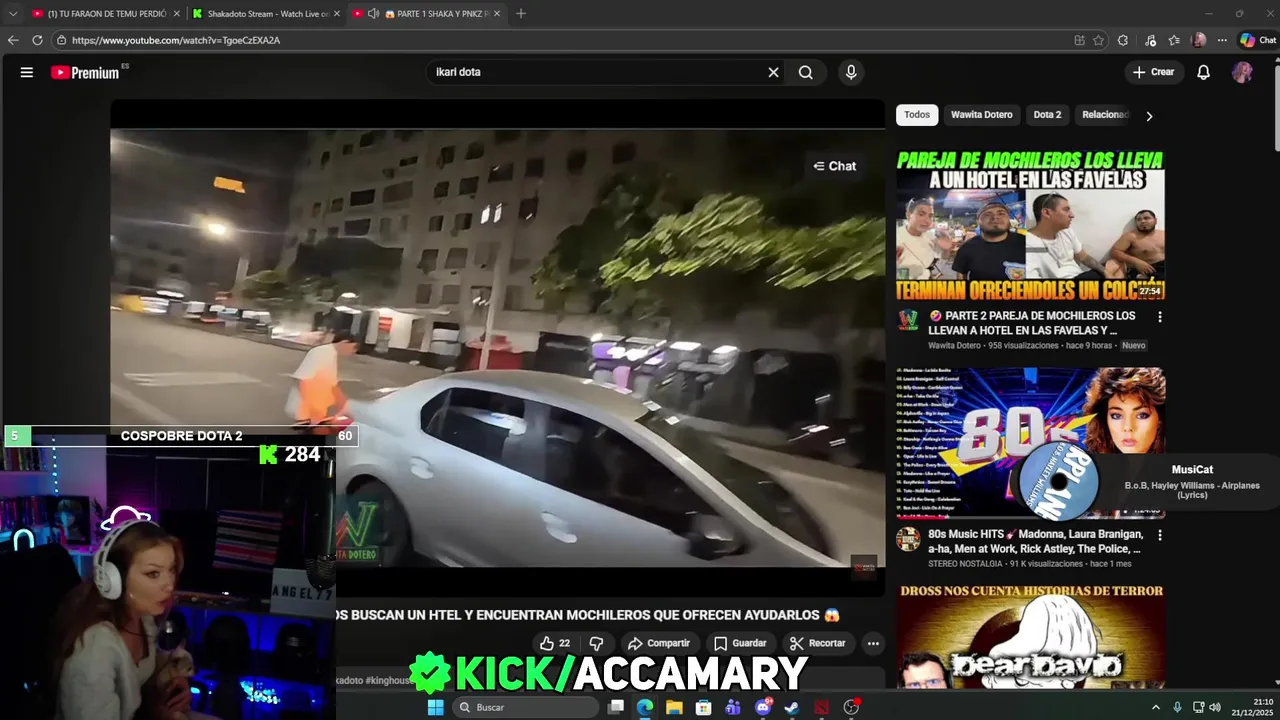Image resolution: width=1280 pixels, height=720 pixels.
Task: Clear the search text with the X
Action: pos(773,72)
